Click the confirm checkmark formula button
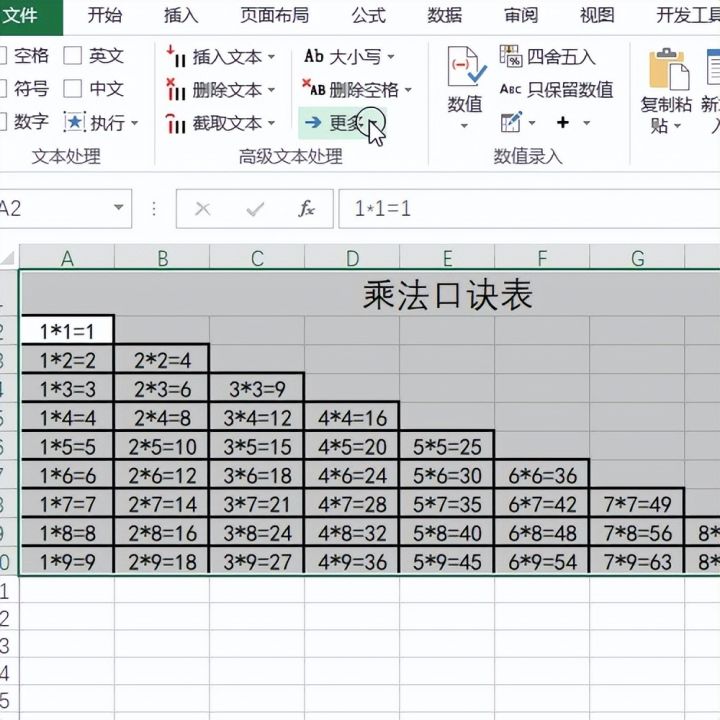 point(255,209)
